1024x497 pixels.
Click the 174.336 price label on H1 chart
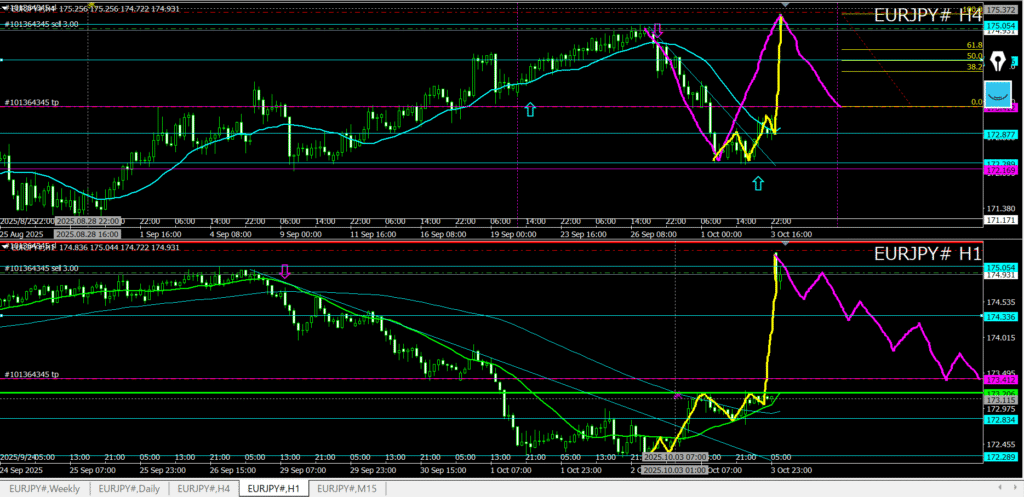pyautogui.click(x=1001, y=316)
